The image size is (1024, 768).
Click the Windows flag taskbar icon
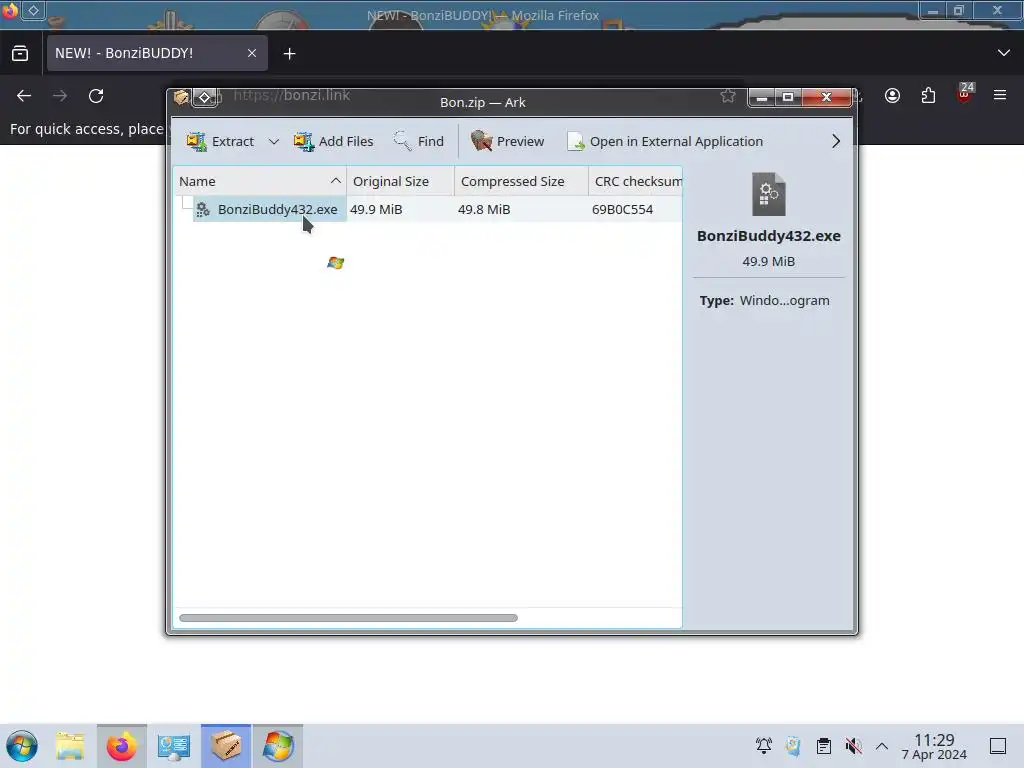[x=278, y=746]
